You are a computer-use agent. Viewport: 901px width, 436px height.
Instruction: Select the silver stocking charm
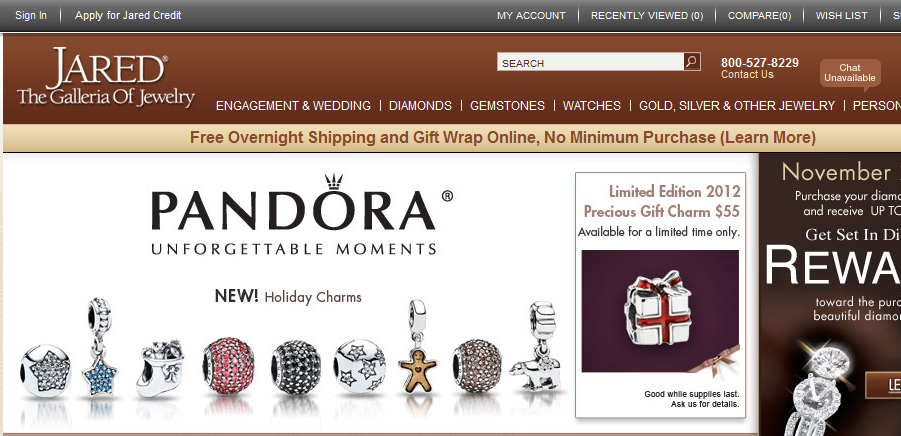[160, 368]
